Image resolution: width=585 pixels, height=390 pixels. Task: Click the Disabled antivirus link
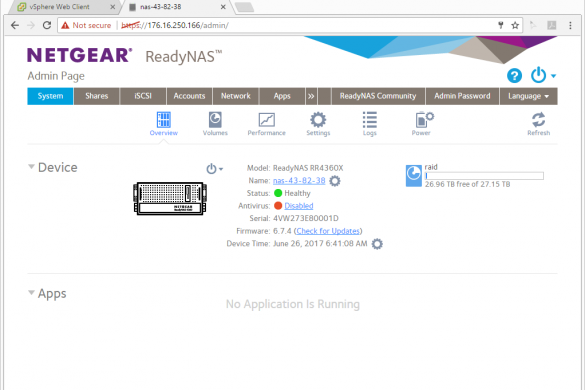click(x=298, y=206)
